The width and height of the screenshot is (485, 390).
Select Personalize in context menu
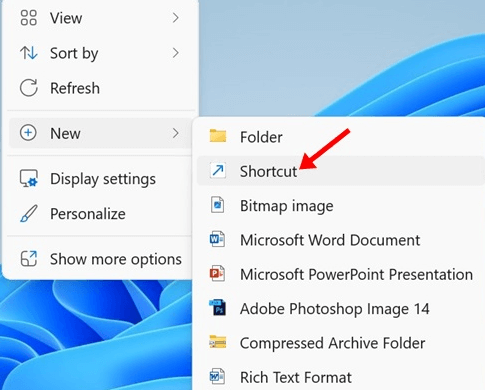tap(99, 214)
